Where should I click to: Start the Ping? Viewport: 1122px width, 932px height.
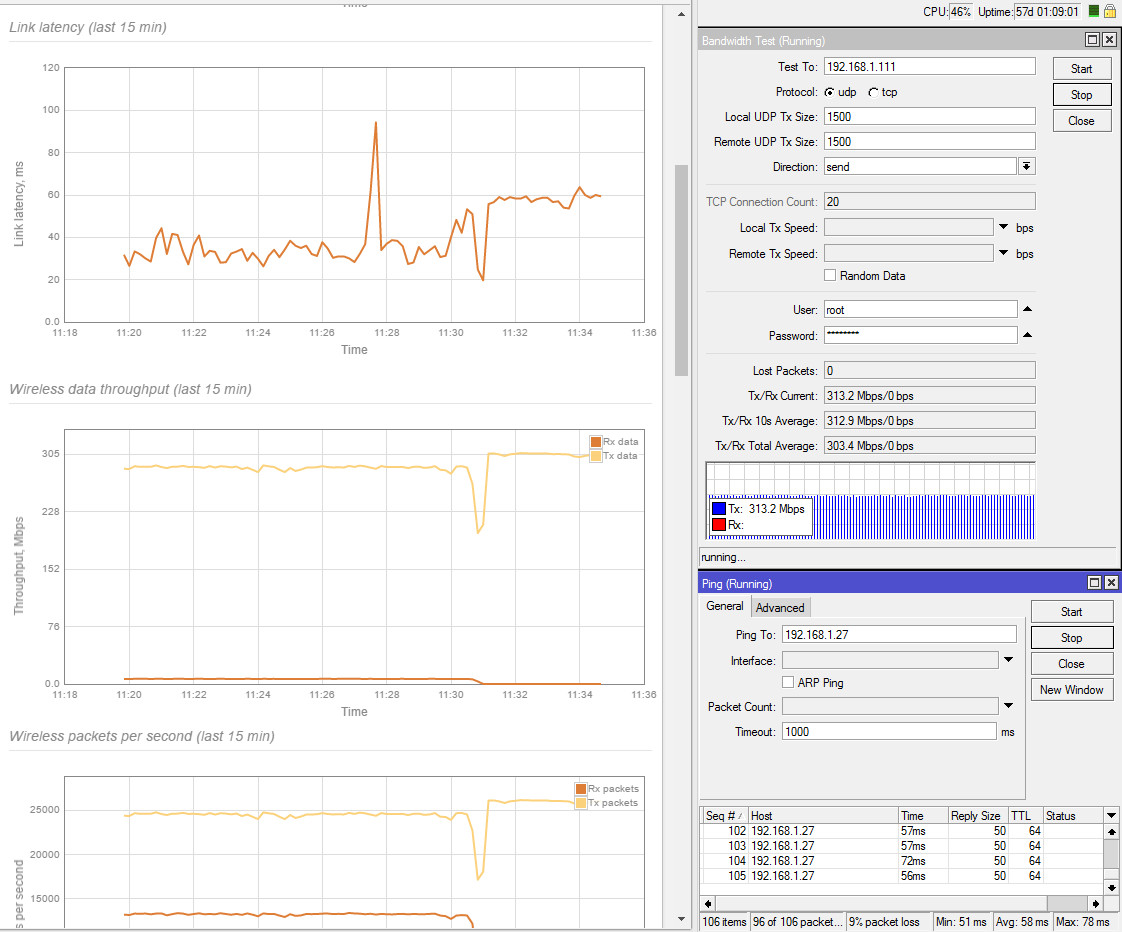[x=1072, y=611]
